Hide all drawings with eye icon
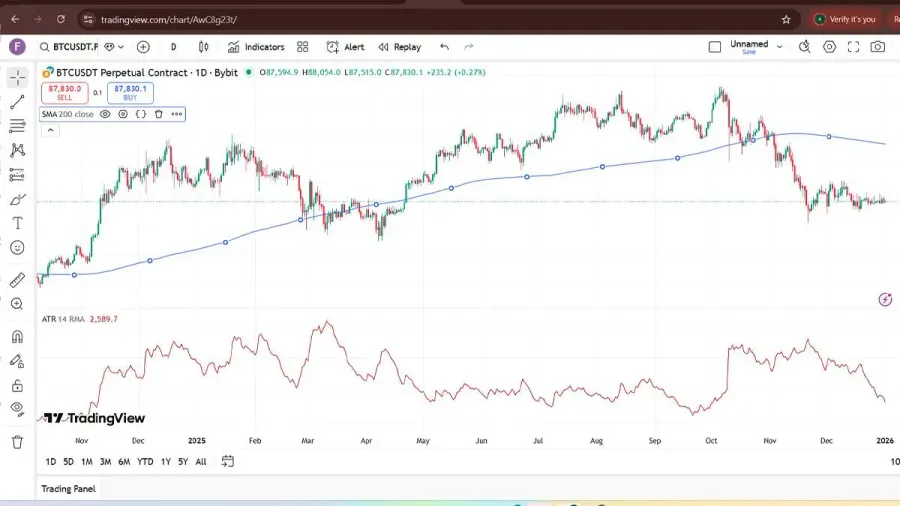 pos(18,409)
